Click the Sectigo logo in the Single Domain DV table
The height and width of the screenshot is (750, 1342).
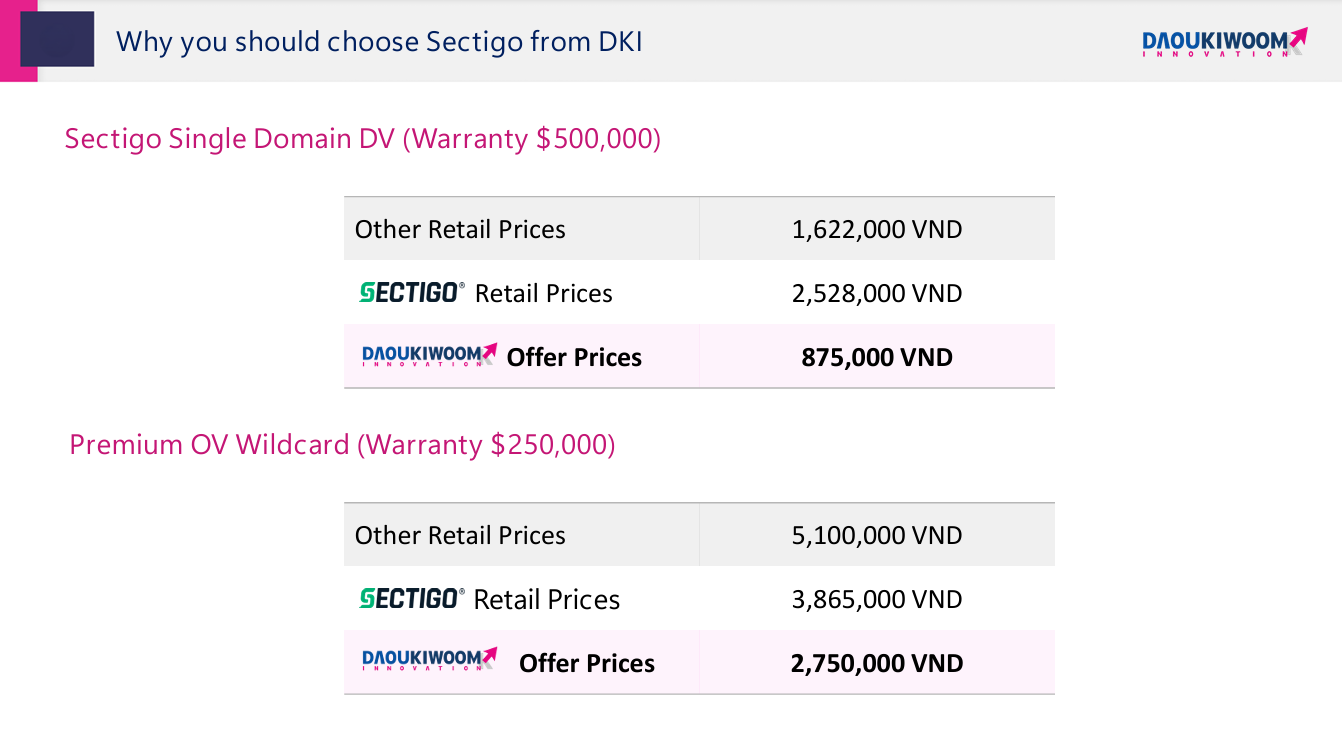click(411, 292)
